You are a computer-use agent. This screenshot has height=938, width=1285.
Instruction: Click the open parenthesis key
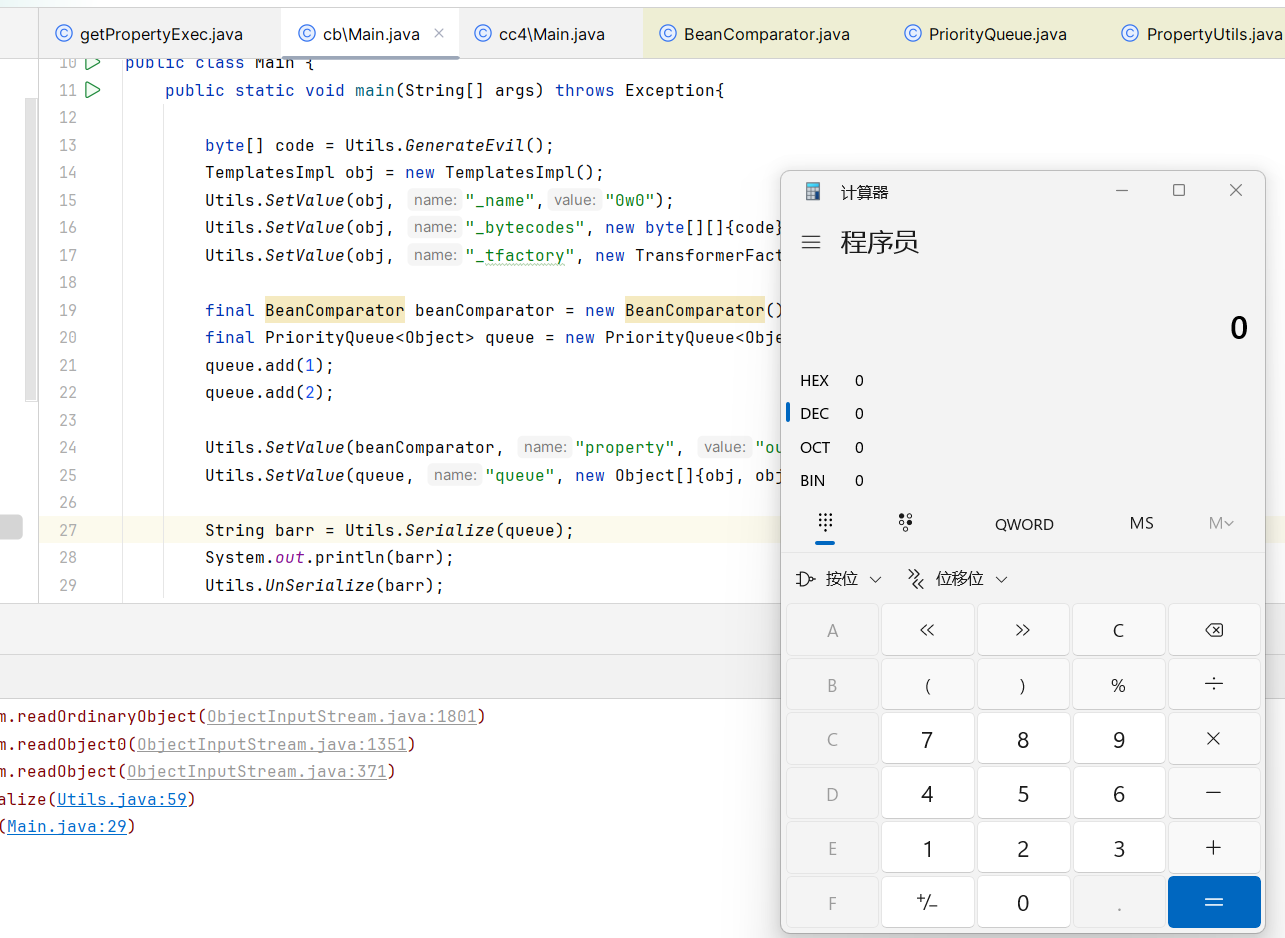point(927,685)
